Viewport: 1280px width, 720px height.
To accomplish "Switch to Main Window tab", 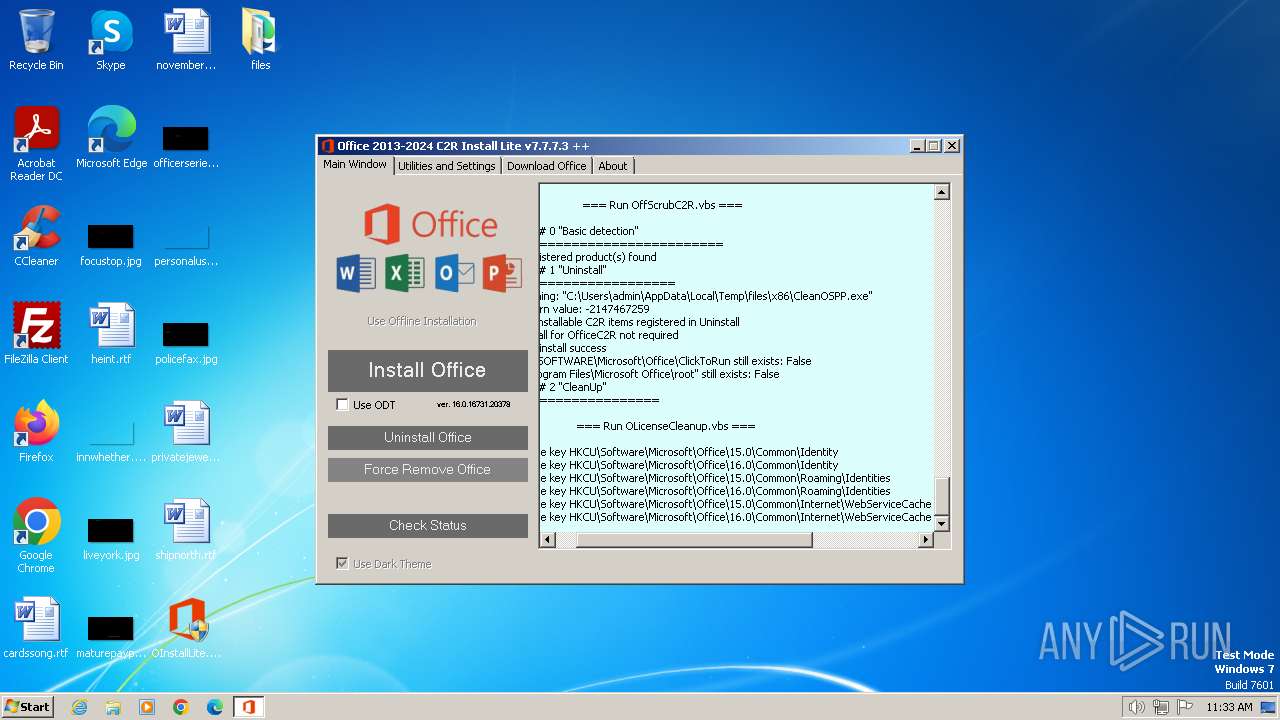I will [x=355, y=165].
